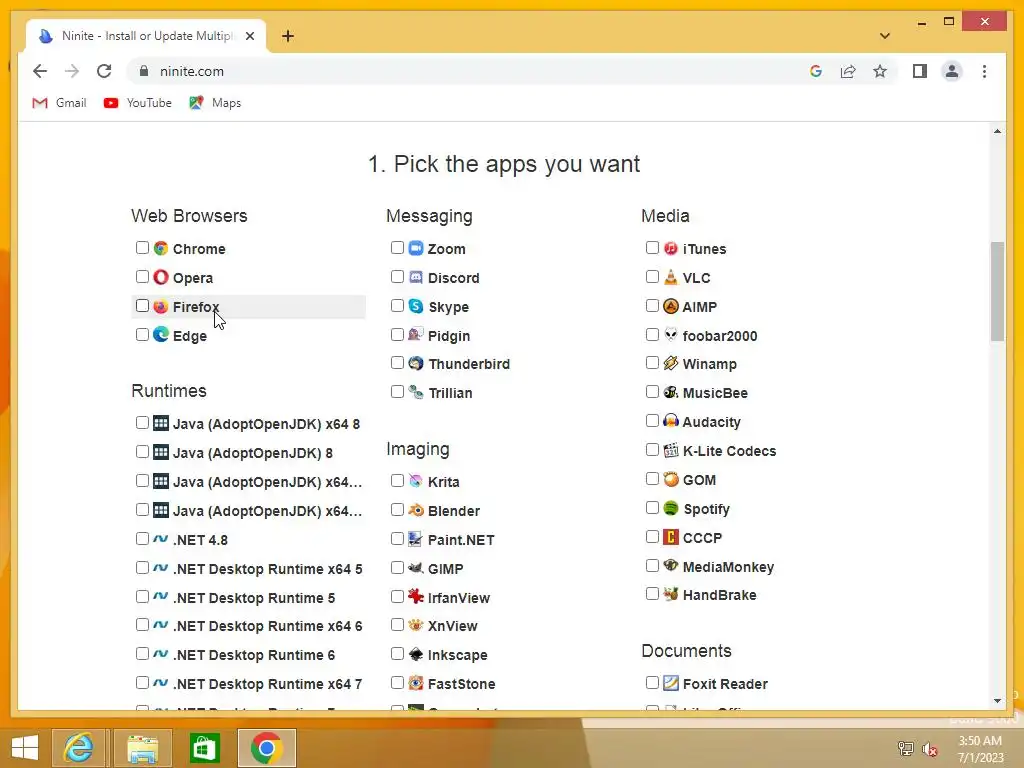Click the MusicBee label
The width and height of the screenshot is (1024, 768).
pos(715,393)
